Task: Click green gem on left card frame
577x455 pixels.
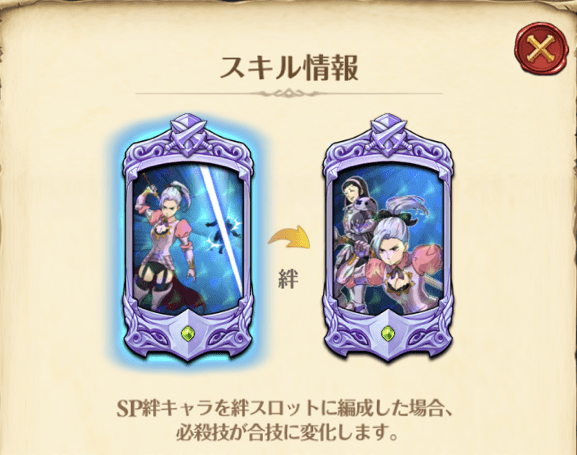Action: [187, 334]
